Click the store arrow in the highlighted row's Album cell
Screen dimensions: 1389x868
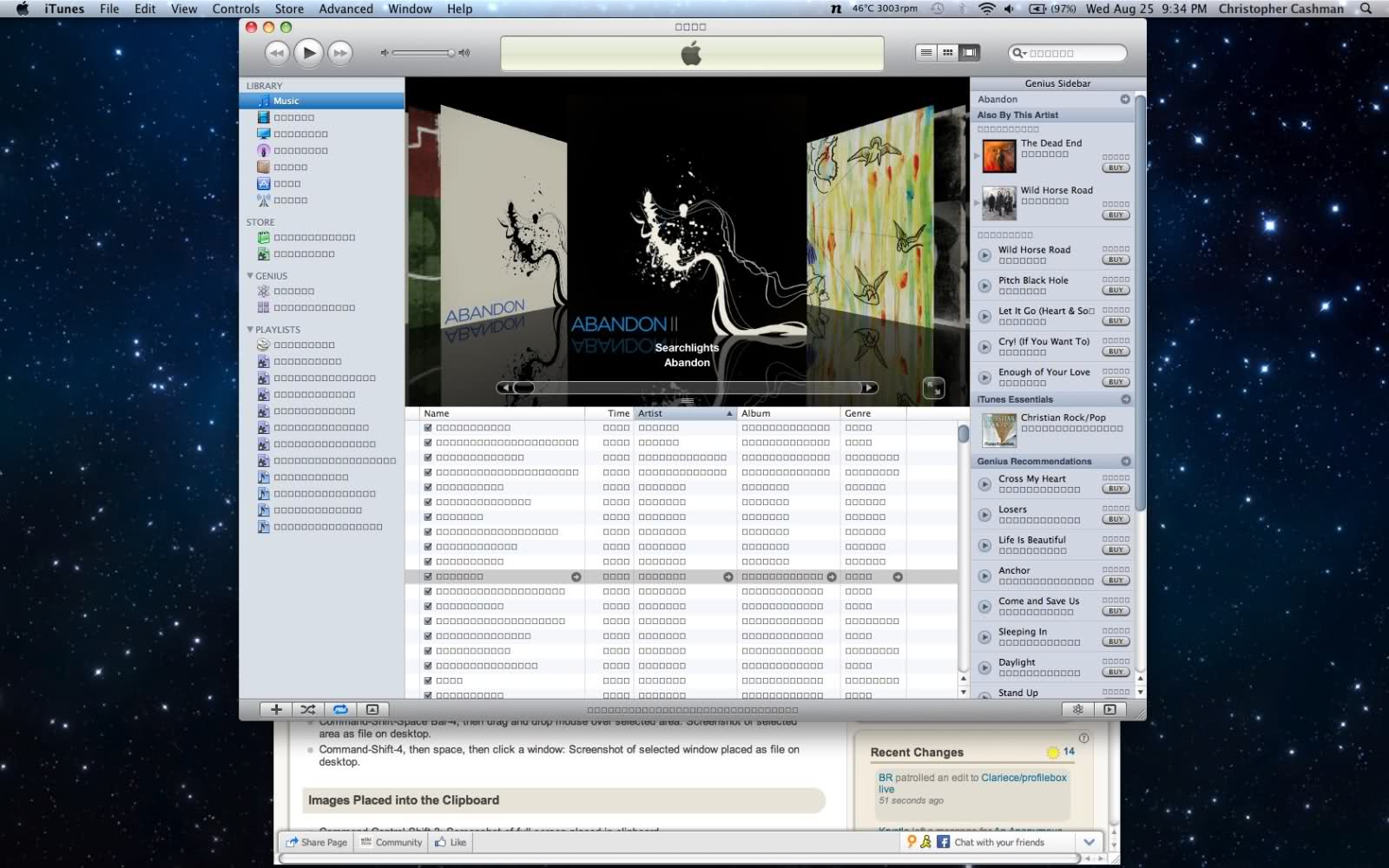pyautogui.click(x=832, y=576)
